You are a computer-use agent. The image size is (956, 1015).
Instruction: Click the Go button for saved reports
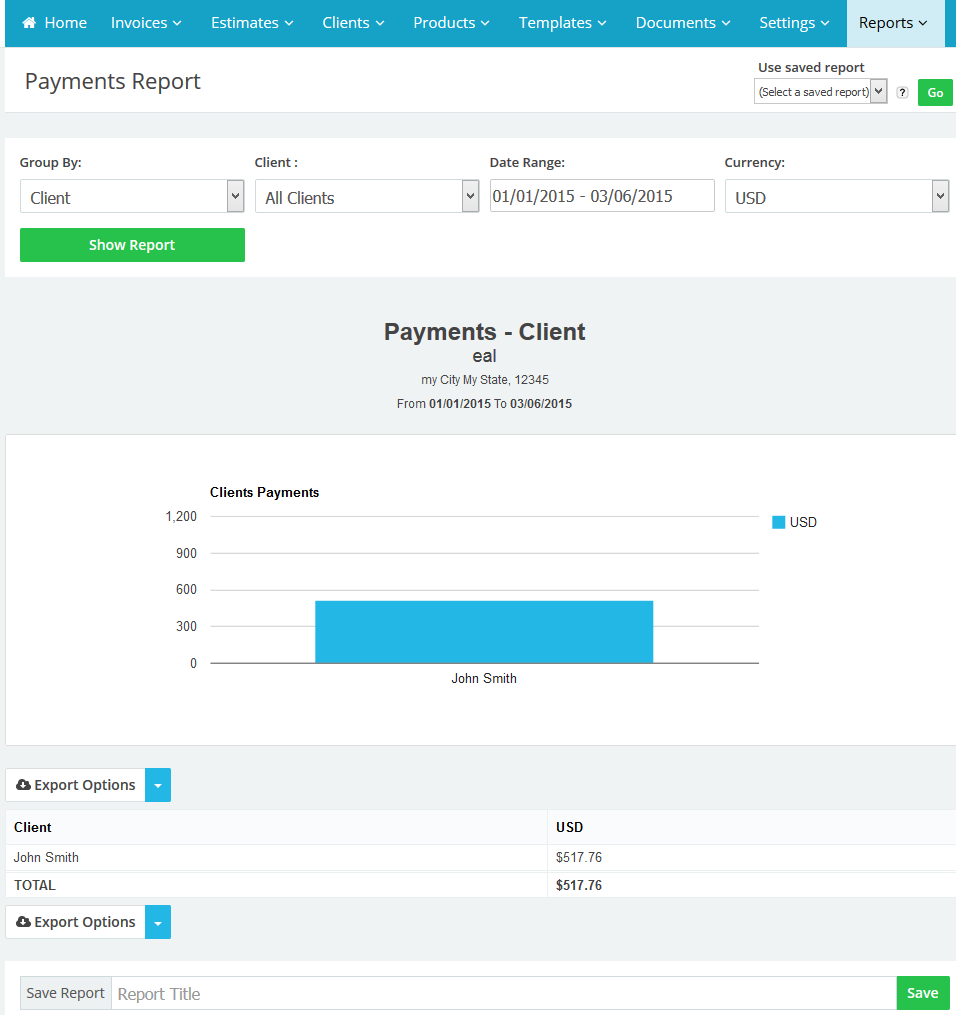pyautogui.click(x=935, y=92)
